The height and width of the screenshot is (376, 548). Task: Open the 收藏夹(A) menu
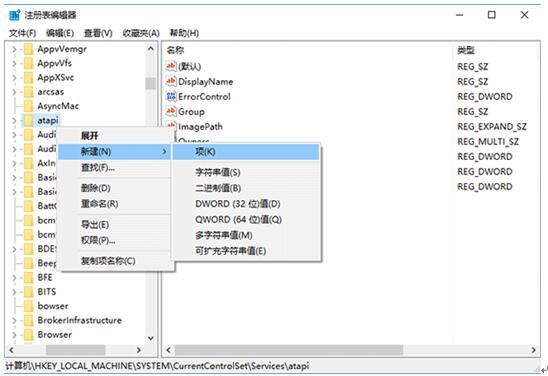(141, 33)
